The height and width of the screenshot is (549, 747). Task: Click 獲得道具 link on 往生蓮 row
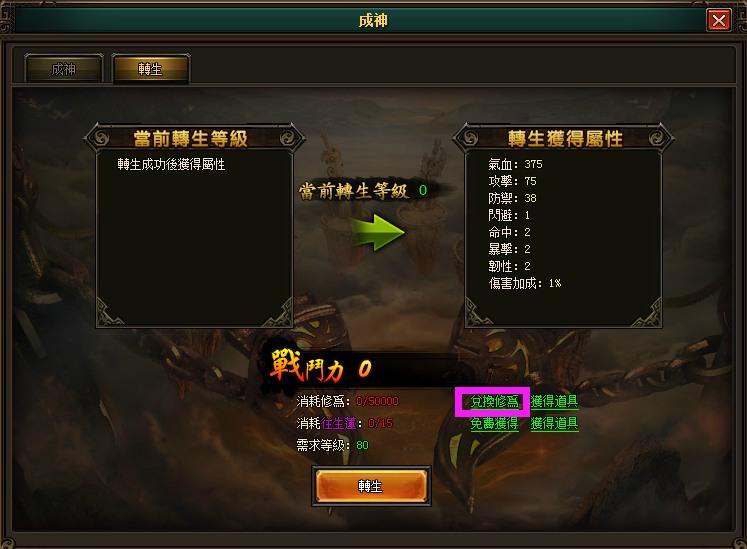tap(555, 424)
